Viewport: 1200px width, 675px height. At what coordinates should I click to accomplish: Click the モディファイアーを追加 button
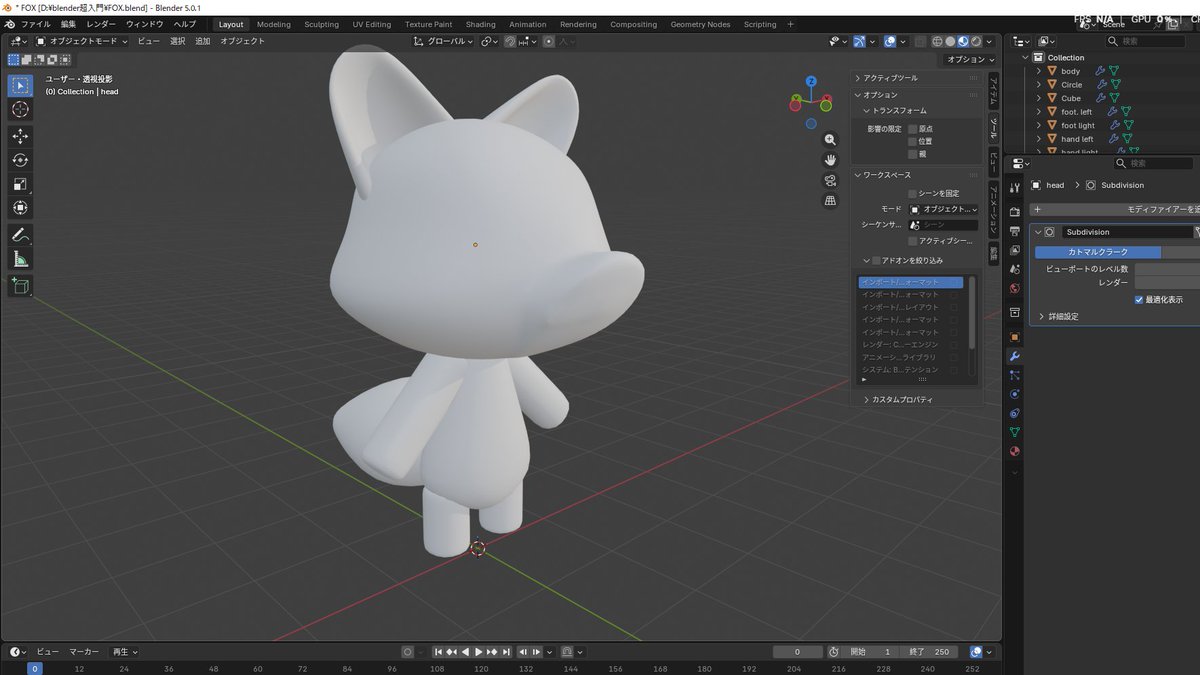(1115, 209)
